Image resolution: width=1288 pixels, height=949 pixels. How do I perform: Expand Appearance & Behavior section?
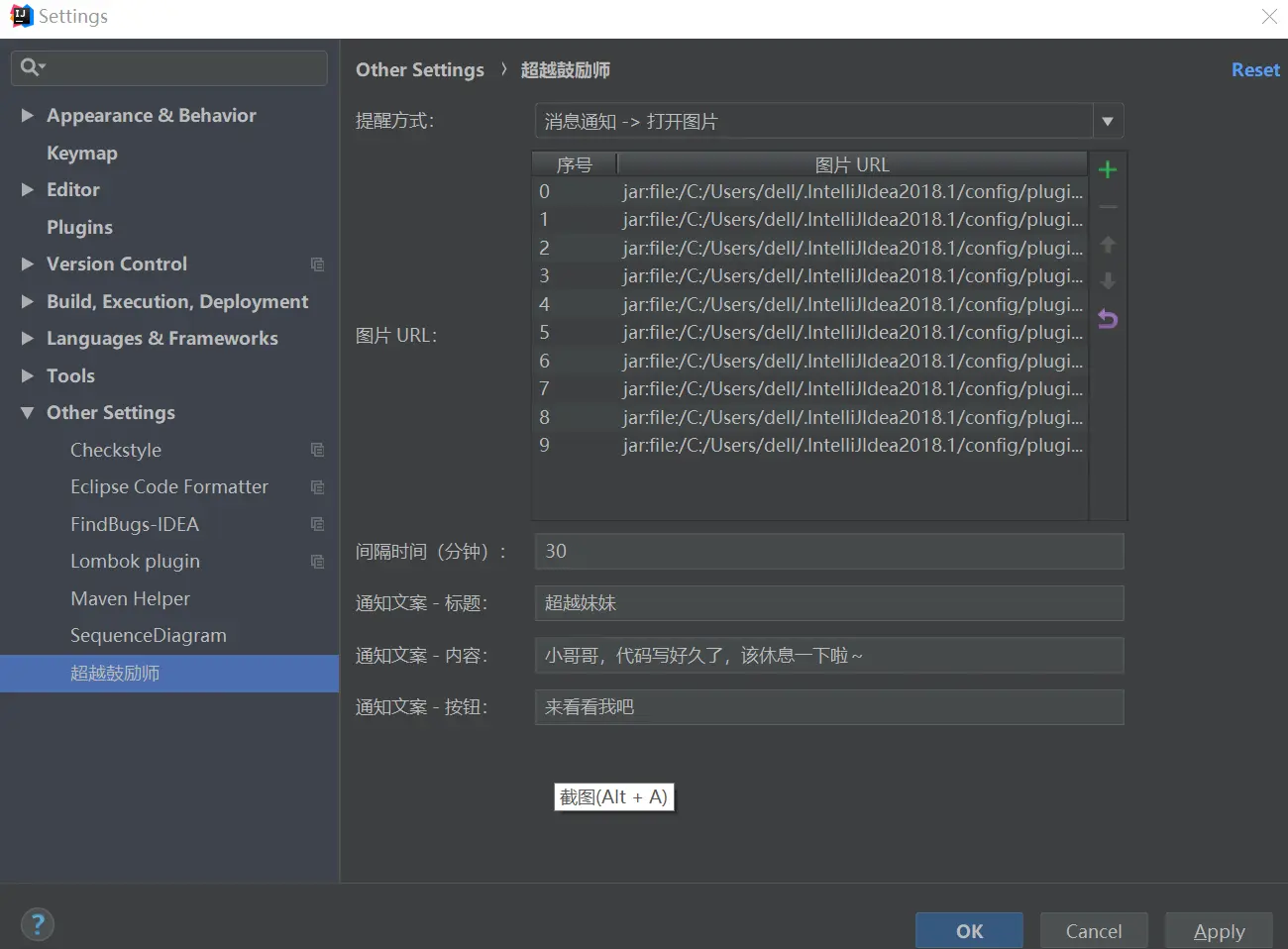pos(28,116)
